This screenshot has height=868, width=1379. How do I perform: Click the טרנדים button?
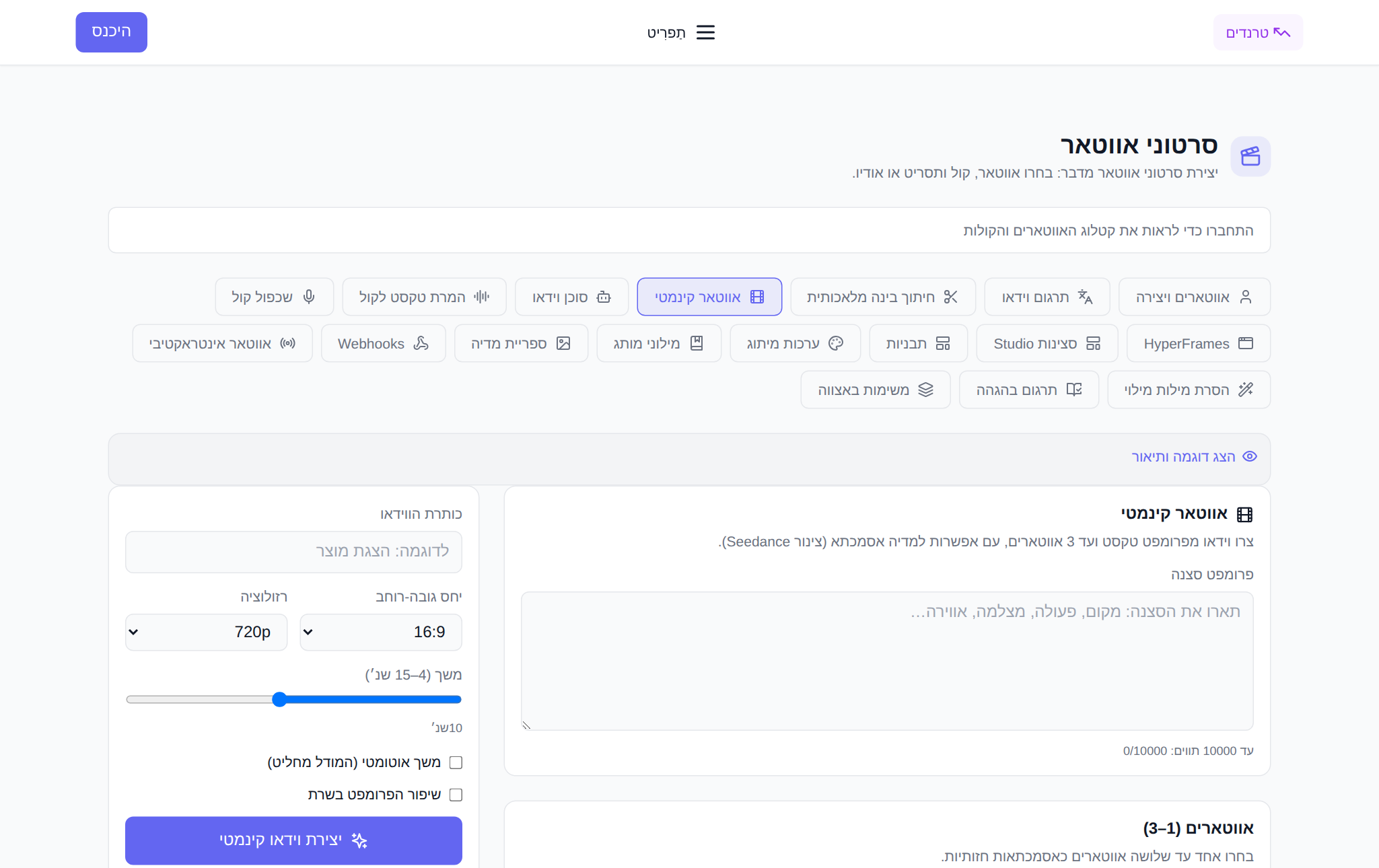point(1258,32)
